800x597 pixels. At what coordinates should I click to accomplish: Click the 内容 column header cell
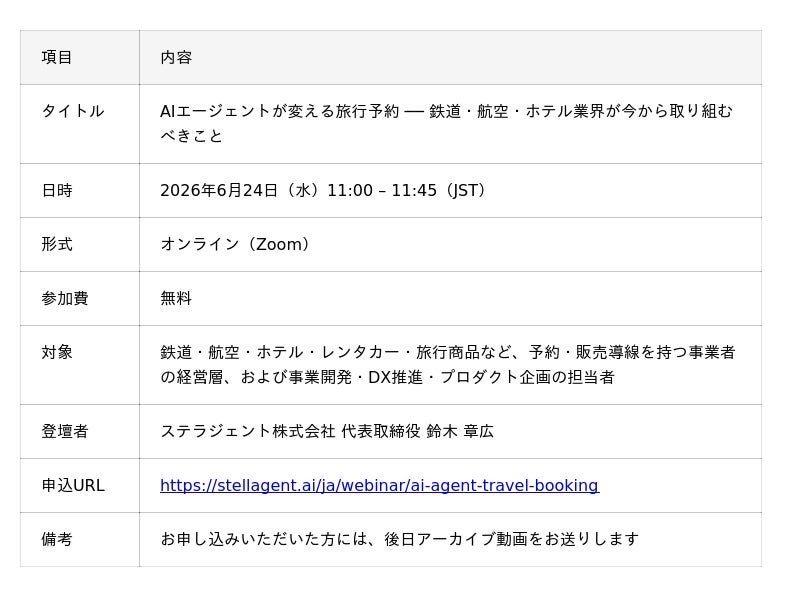click(x=451, y=57)
